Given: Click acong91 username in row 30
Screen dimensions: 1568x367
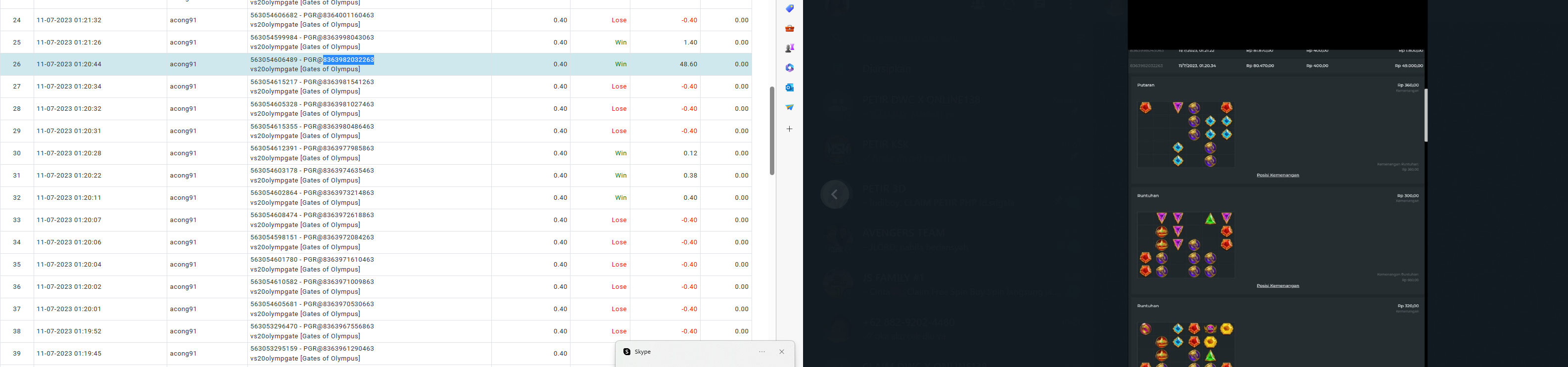Looking at the screenshot, I should point(183,153).
